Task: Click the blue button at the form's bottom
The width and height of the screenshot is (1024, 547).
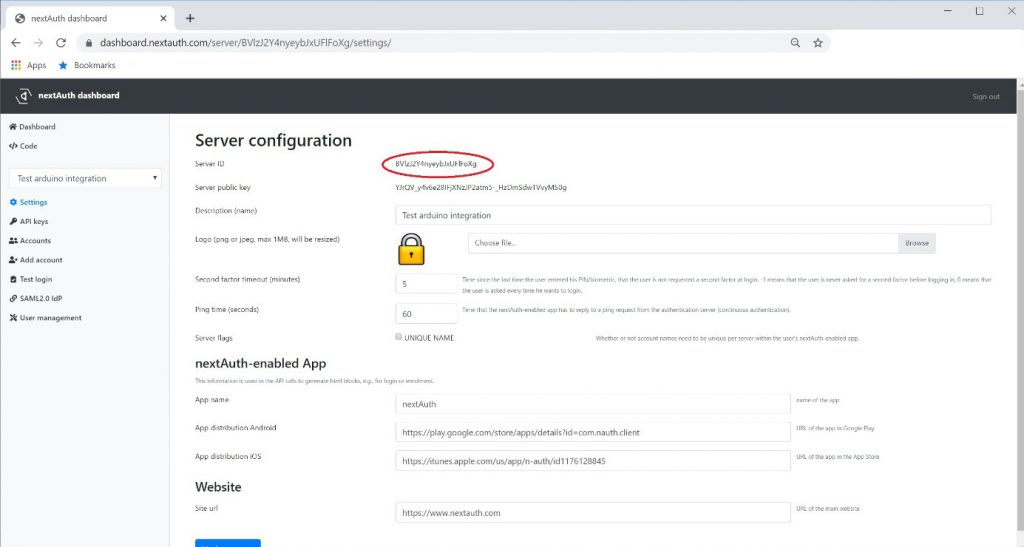Action: pos(228,543)
